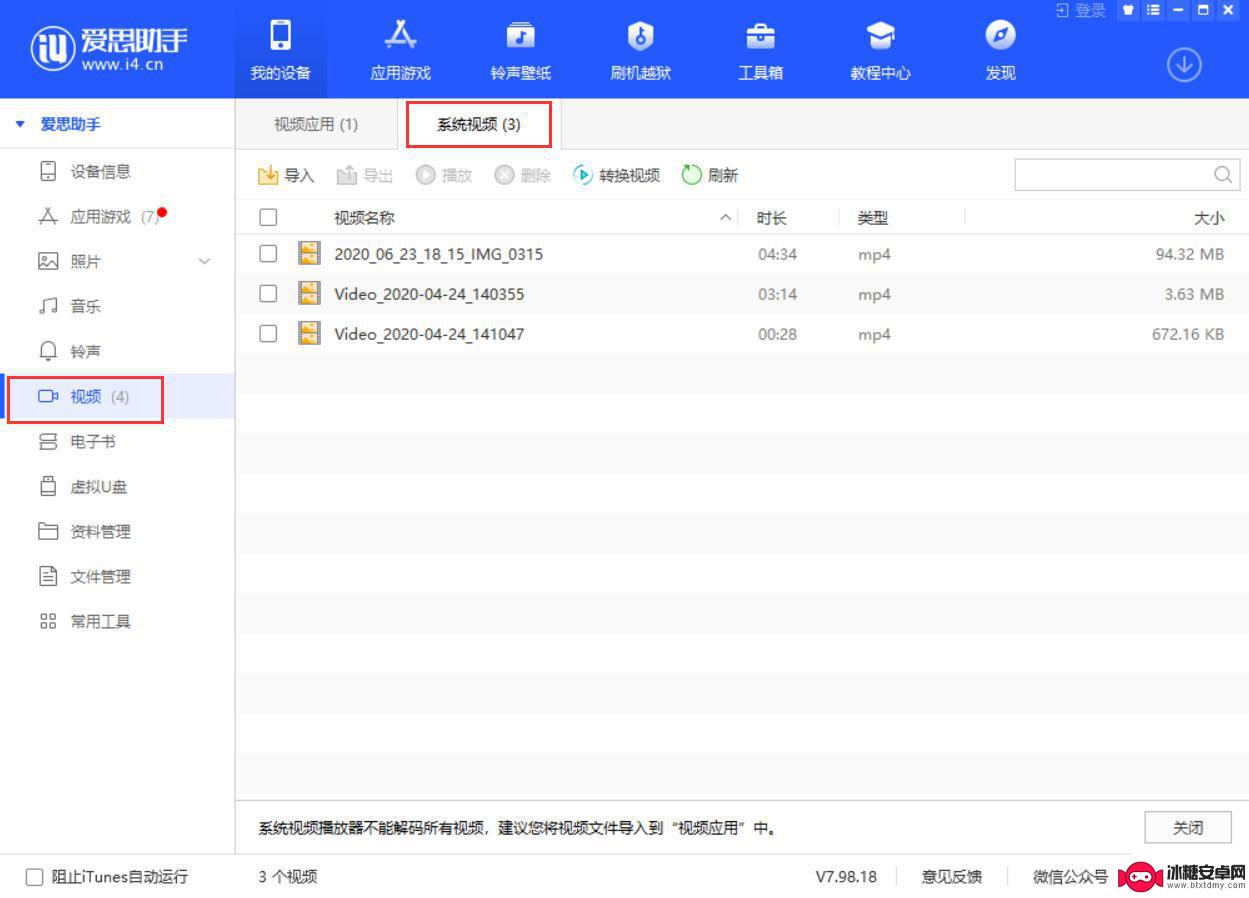Sort by the 类型 column header
Screen dimensions: 1249x898
tap(873, 217)
